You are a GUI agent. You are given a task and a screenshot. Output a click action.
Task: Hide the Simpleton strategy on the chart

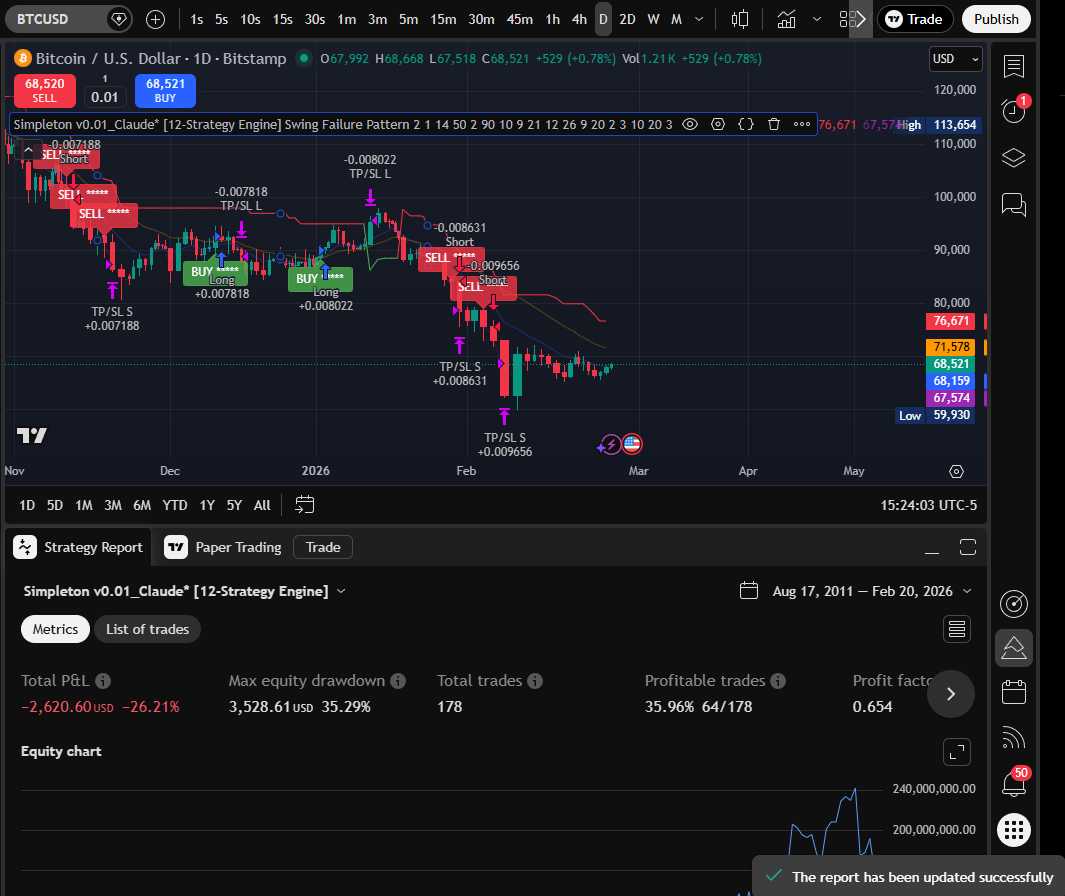pyautogui.click(x=690, y=124)
